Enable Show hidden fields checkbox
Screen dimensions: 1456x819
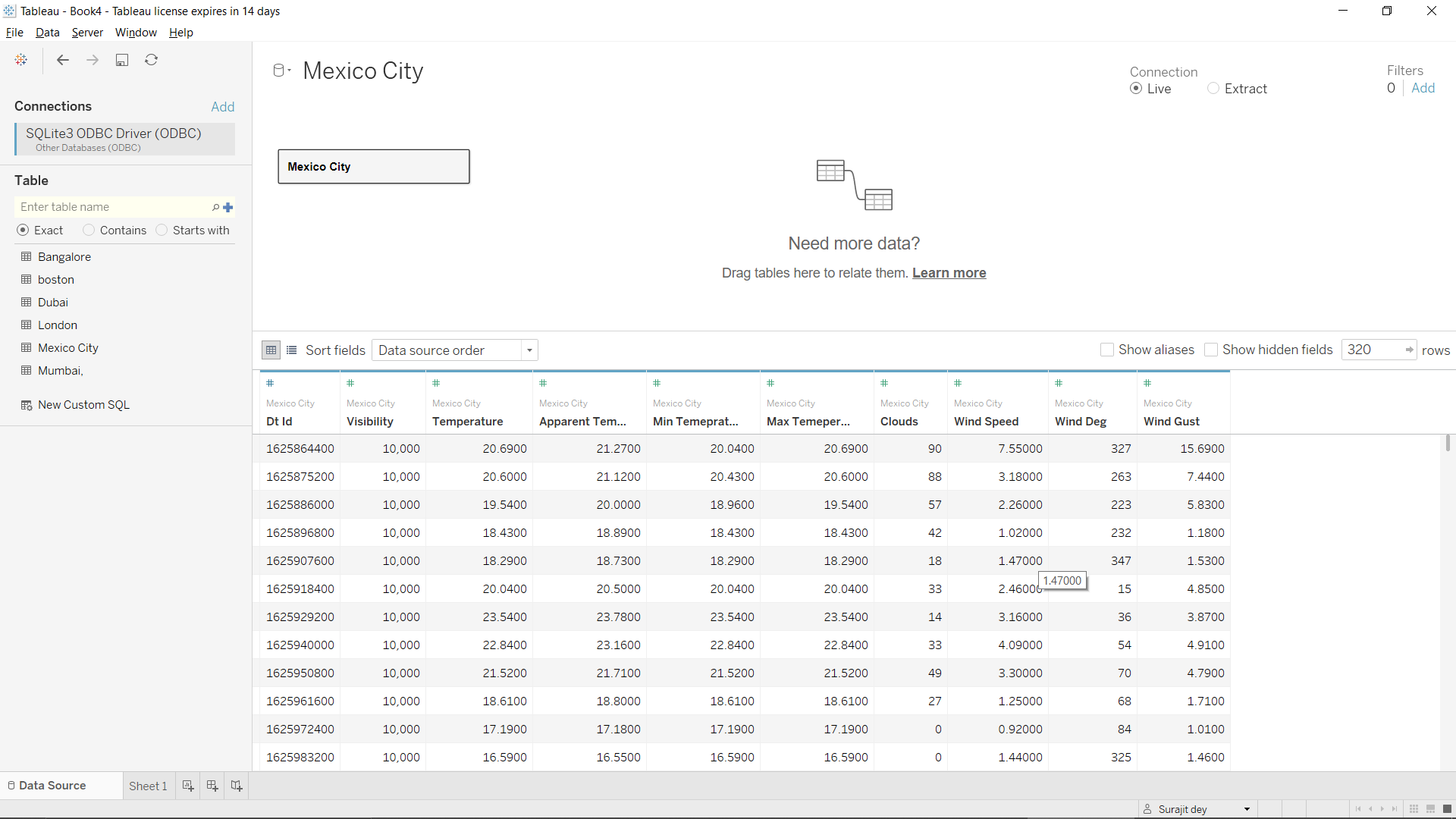pos(1211,350)
